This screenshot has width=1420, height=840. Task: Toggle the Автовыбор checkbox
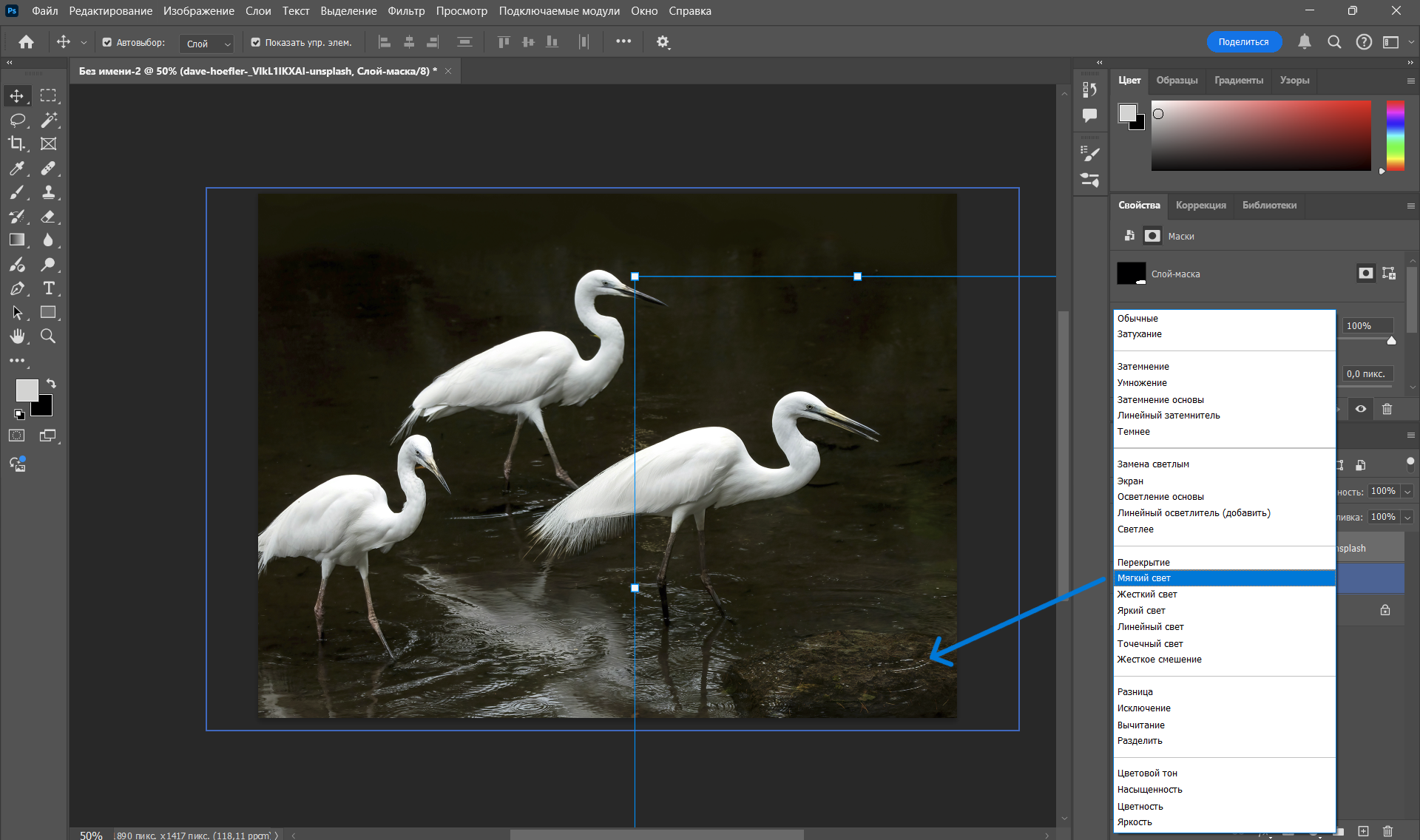point(107,43)
